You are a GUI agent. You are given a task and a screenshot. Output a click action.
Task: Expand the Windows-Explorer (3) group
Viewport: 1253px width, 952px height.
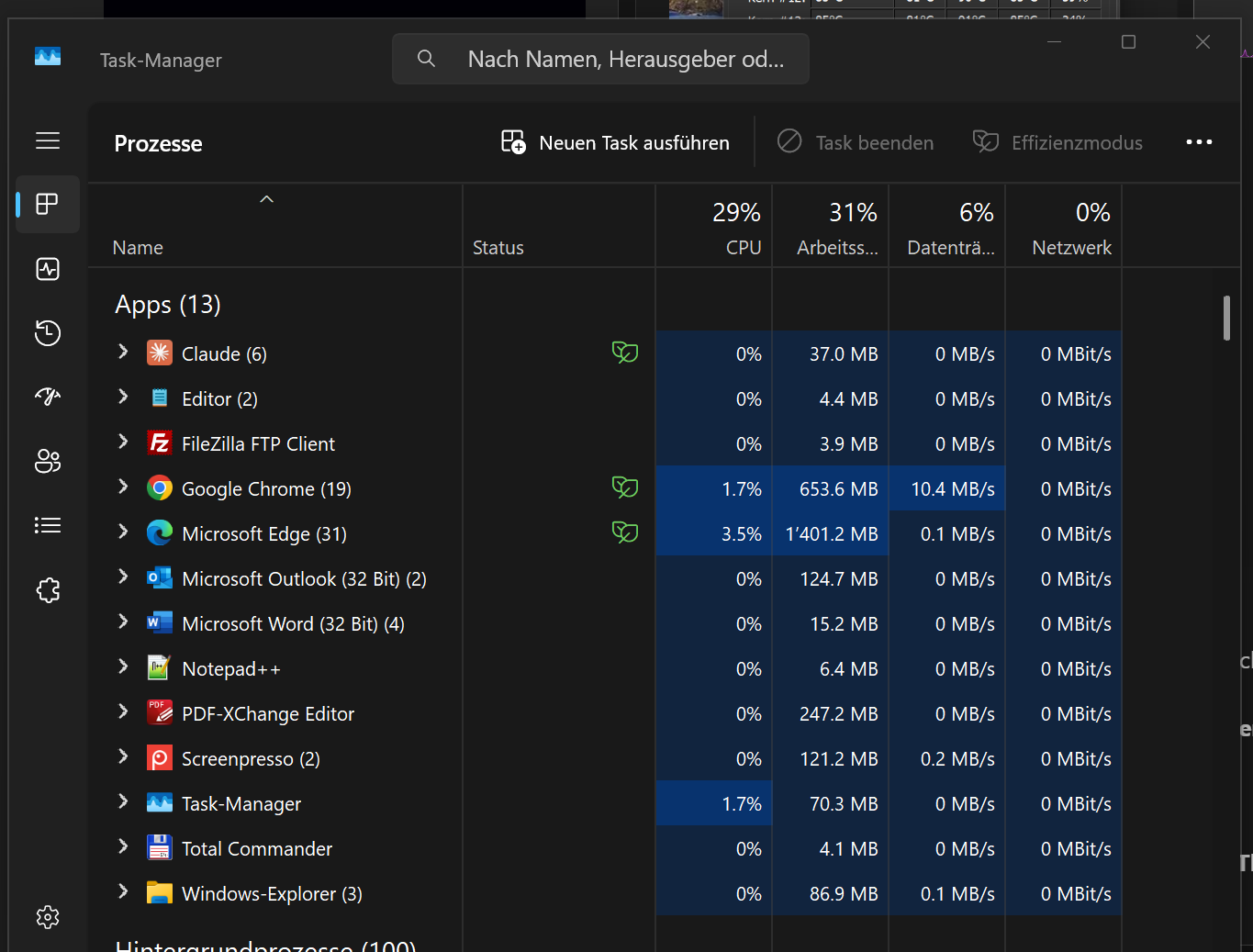(123, 891)
